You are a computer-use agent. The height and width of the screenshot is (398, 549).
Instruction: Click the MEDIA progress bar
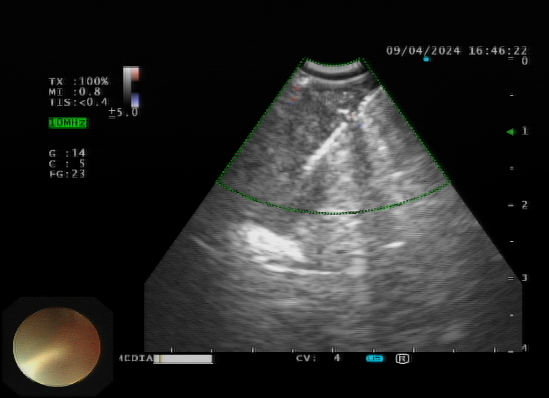(x=183, y=359)
